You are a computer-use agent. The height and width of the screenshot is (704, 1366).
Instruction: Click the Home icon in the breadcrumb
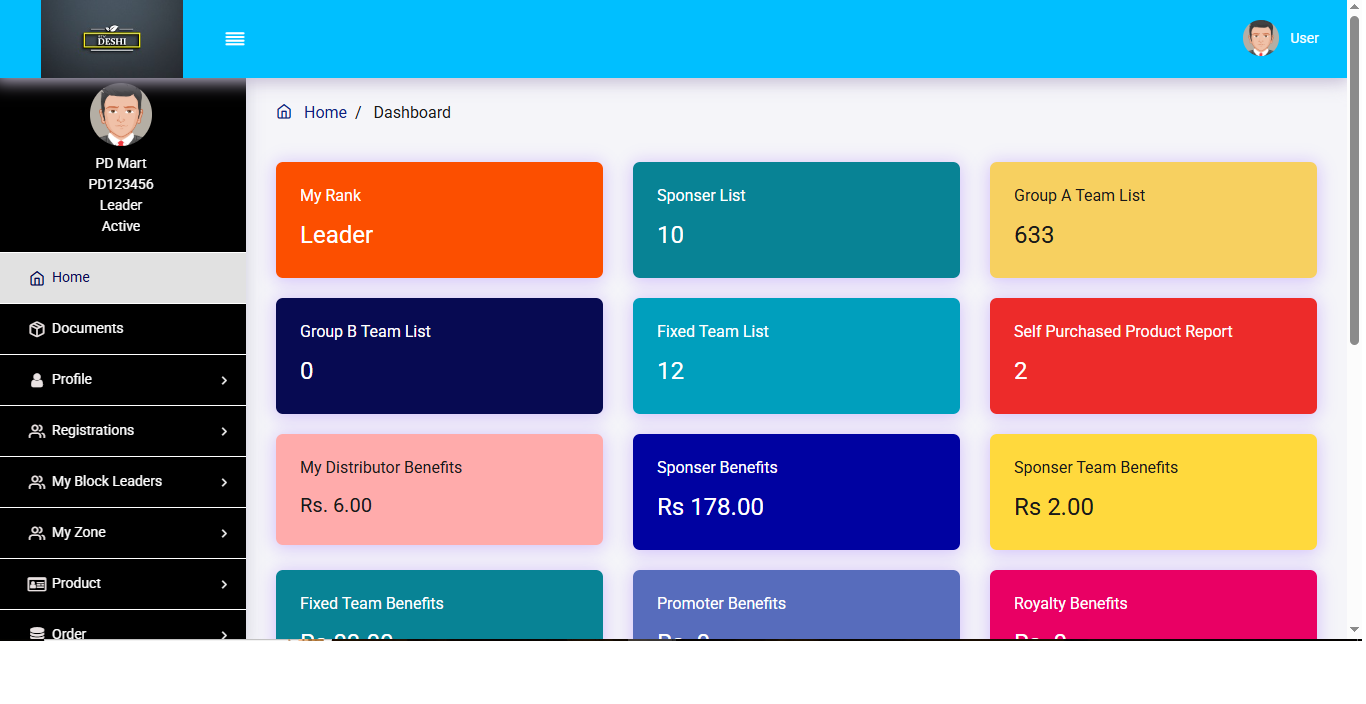[x=284, y=111]
